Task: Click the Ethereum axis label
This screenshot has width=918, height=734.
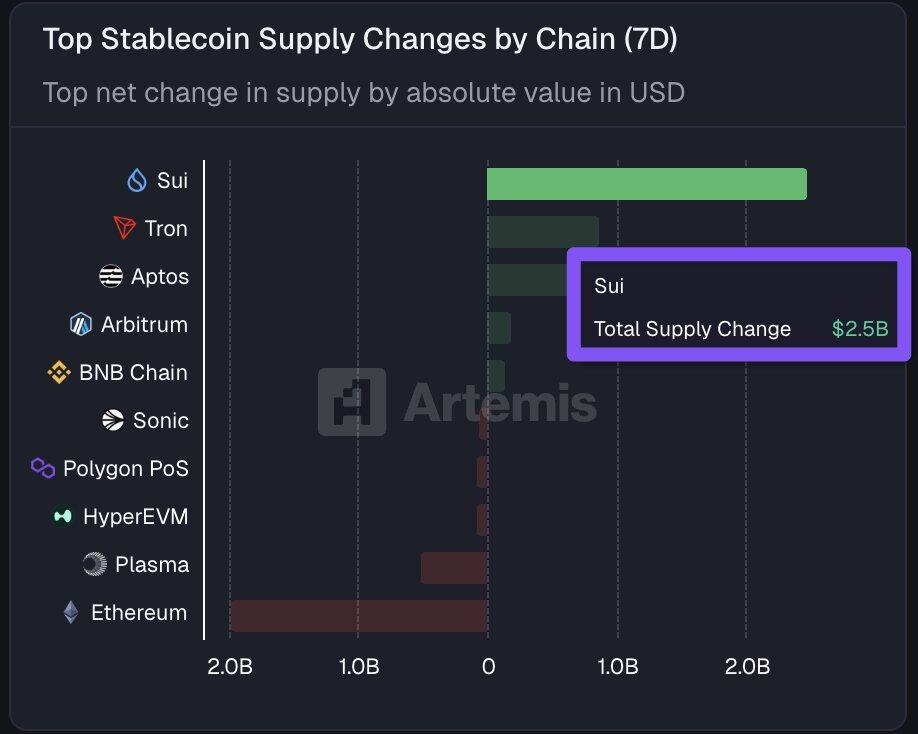Action: (139, 613)
